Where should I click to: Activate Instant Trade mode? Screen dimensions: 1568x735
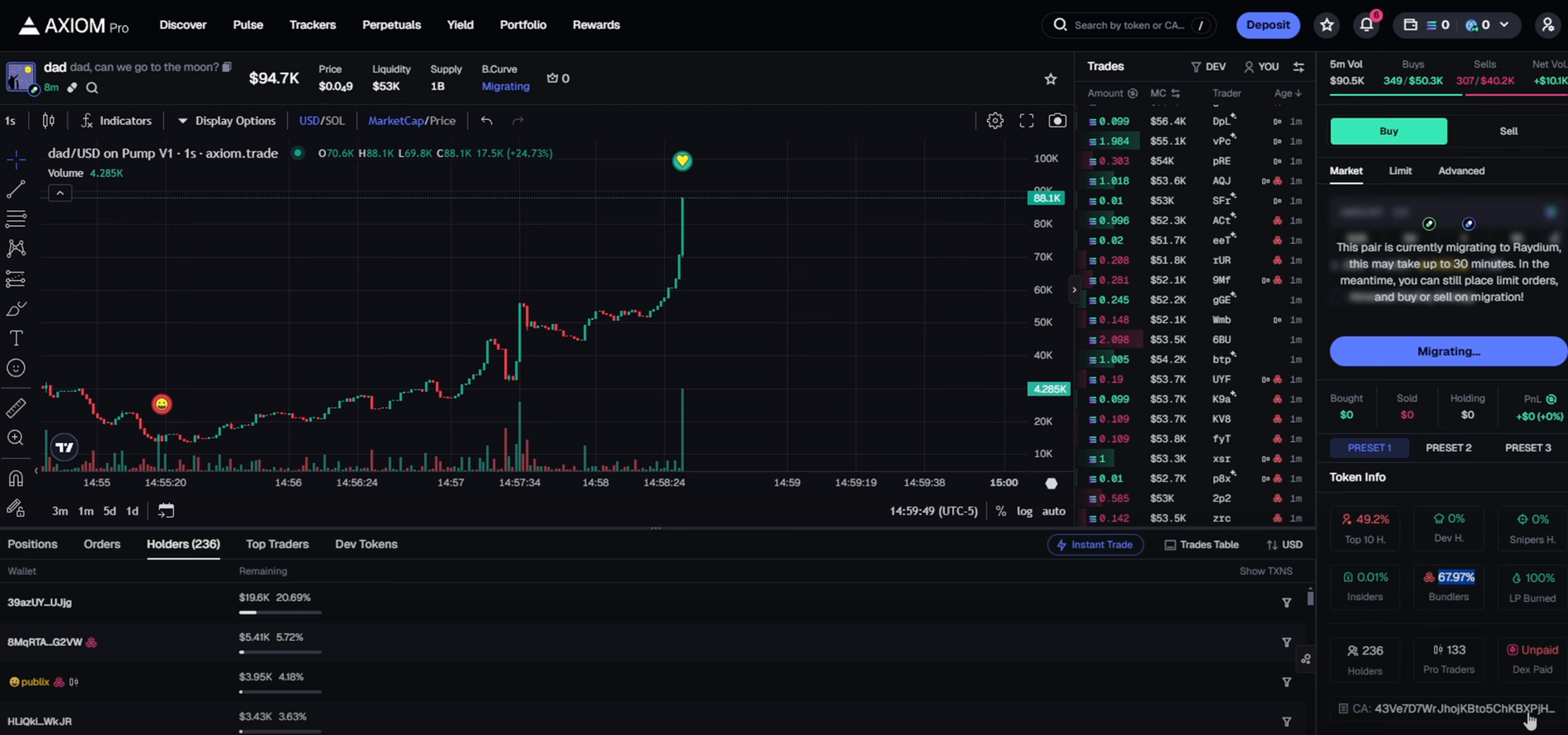1095,544
